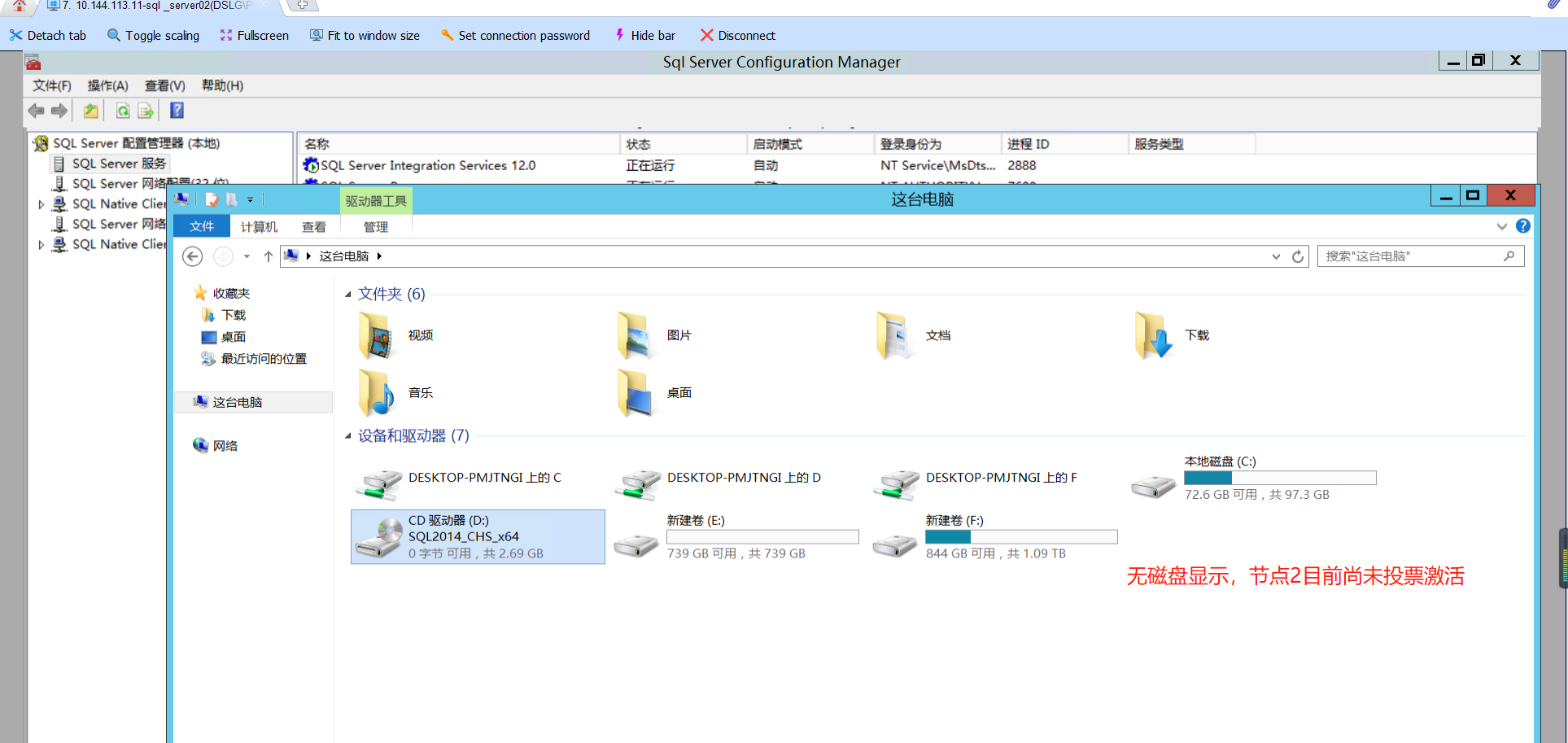
Task: Open 计算机 tab in Explorer ribbon
Action: point(259,227)
